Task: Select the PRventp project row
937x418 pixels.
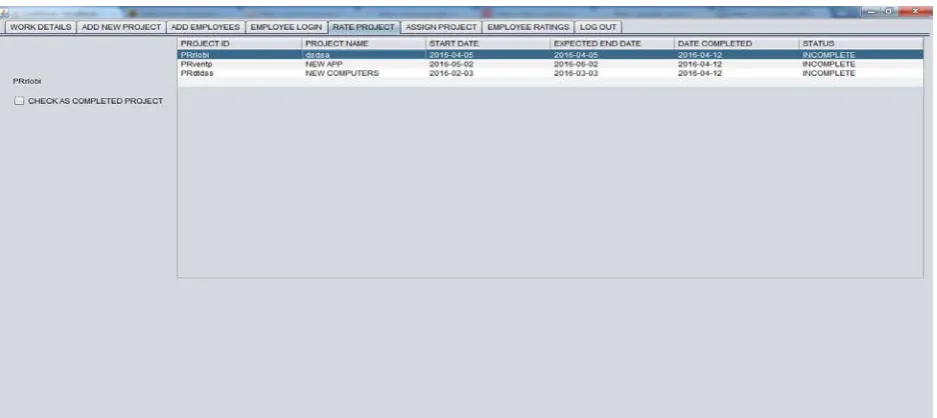Action: [x=550, y=64]
